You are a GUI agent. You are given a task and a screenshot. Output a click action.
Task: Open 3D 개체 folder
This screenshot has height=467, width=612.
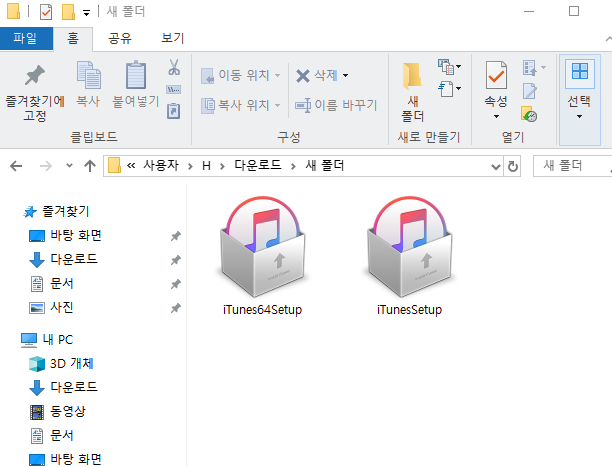click(71, 364)
